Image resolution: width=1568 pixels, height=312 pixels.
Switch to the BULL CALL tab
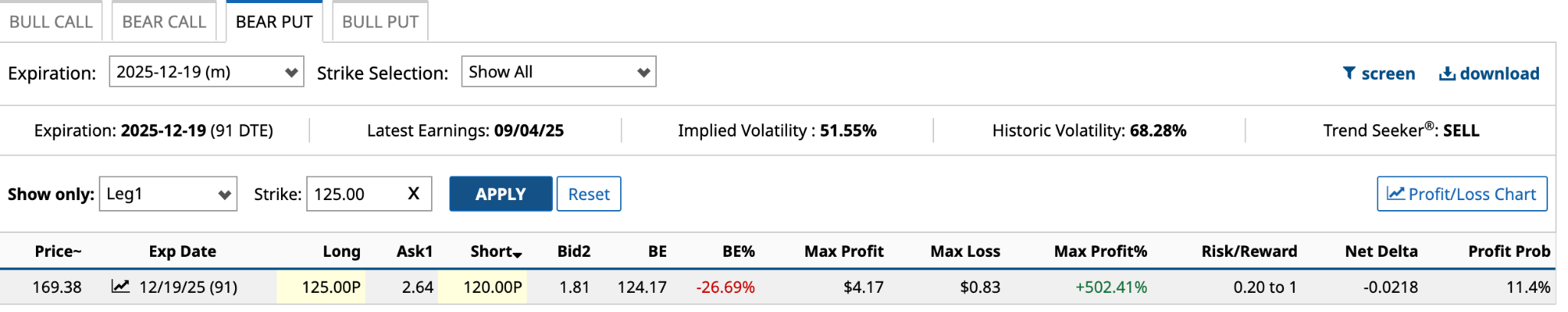coord(51,22)
